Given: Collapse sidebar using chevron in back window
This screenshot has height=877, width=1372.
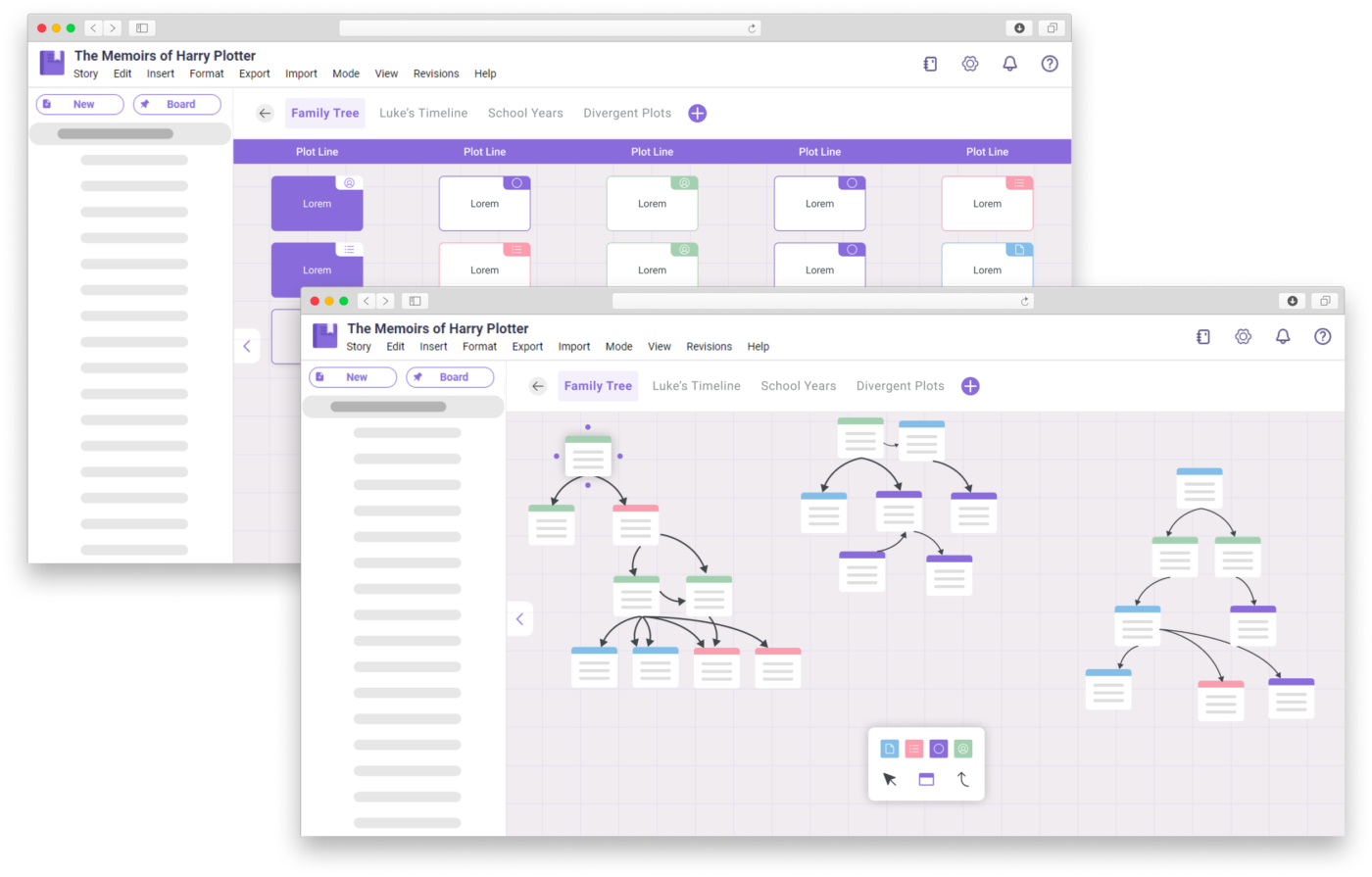Looking at the screenshot, I should tap(247, 346).
